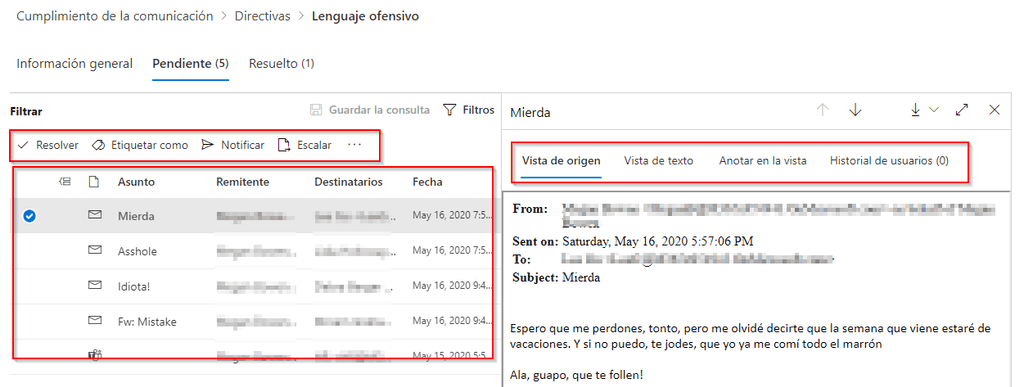Viewport: 1024px width, 387px height.
Task: Click the Escalar button
Action: (x=304, y=145)
